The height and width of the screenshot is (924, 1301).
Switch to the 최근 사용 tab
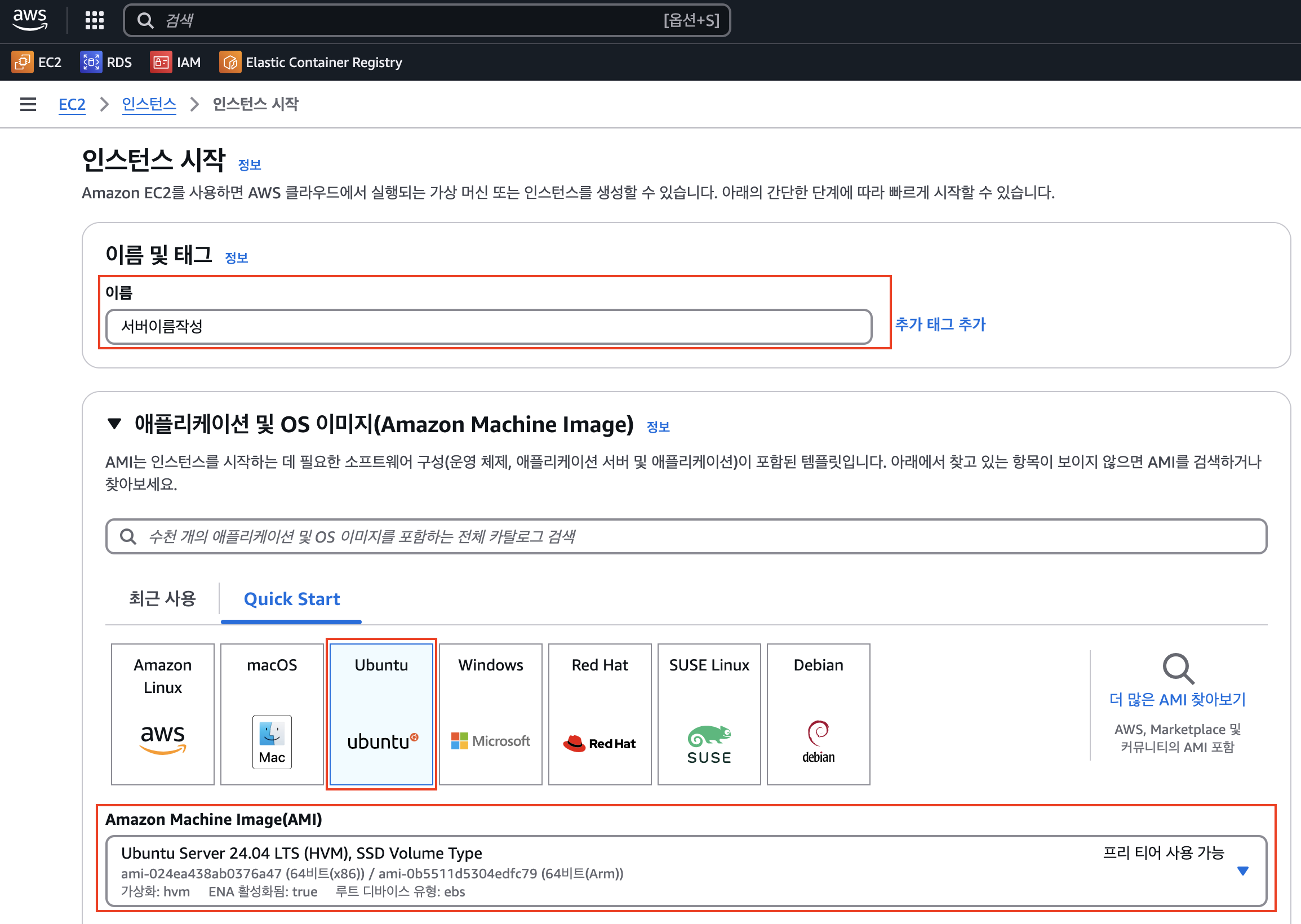tap(162, 598)
